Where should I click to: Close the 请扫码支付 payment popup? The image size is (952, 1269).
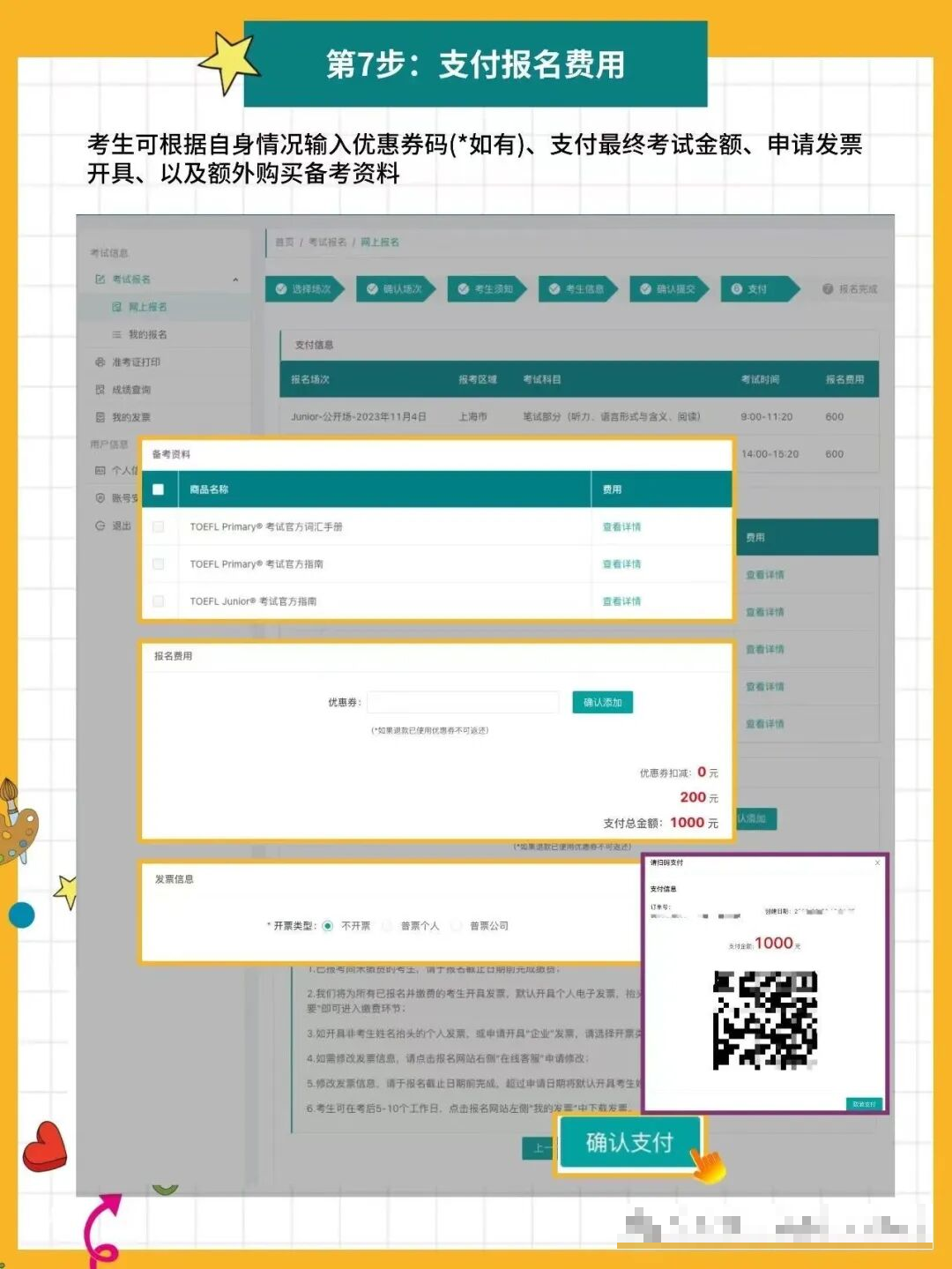(878, 862)
